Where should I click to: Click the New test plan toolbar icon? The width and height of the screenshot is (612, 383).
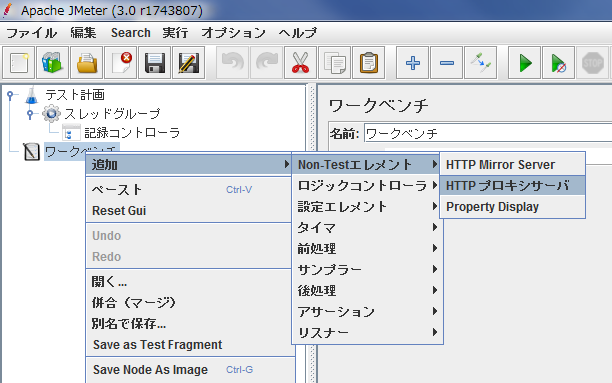click(x=19, y=63)
